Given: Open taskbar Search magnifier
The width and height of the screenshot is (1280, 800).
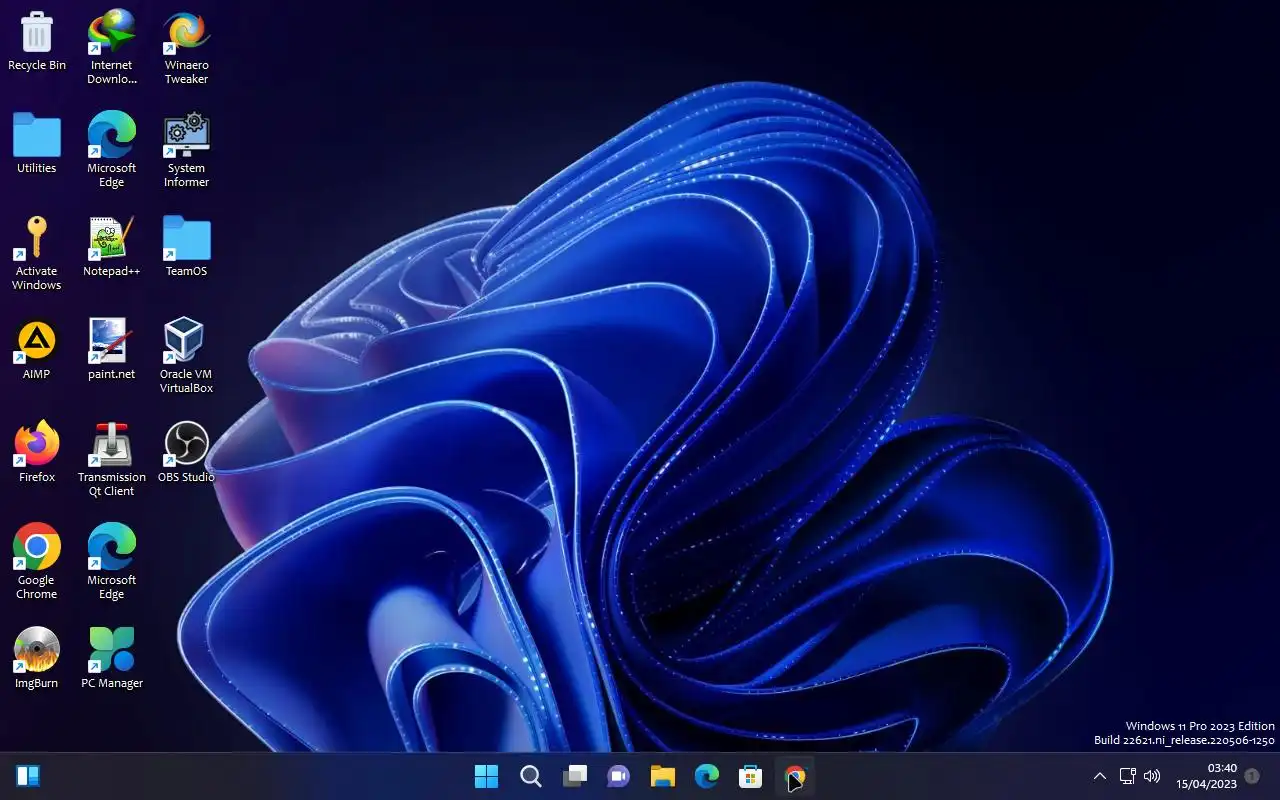Looking at the screenshot, I should 531,776.
